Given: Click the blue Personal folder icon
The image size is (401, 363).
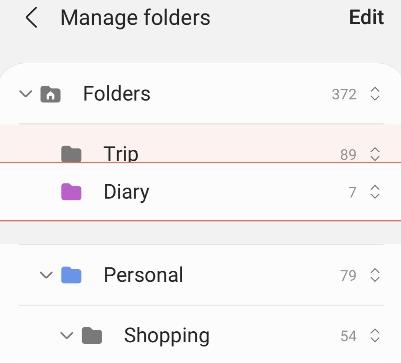Looking at the screenshot, I should coord(71,275).
